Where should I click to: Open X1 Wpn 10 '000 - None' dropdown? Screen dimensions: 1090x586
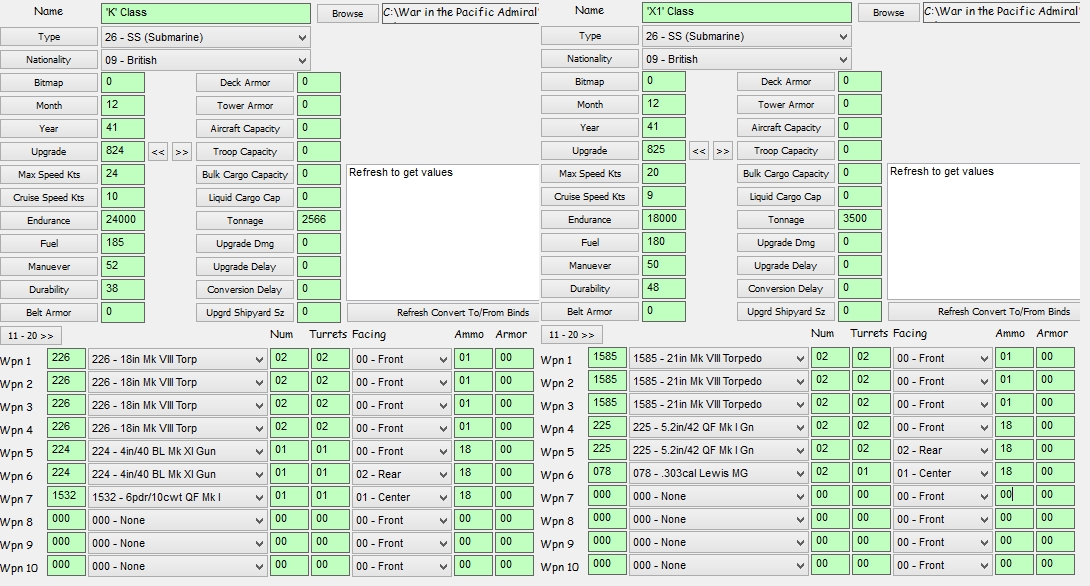(x=718, y=565)
